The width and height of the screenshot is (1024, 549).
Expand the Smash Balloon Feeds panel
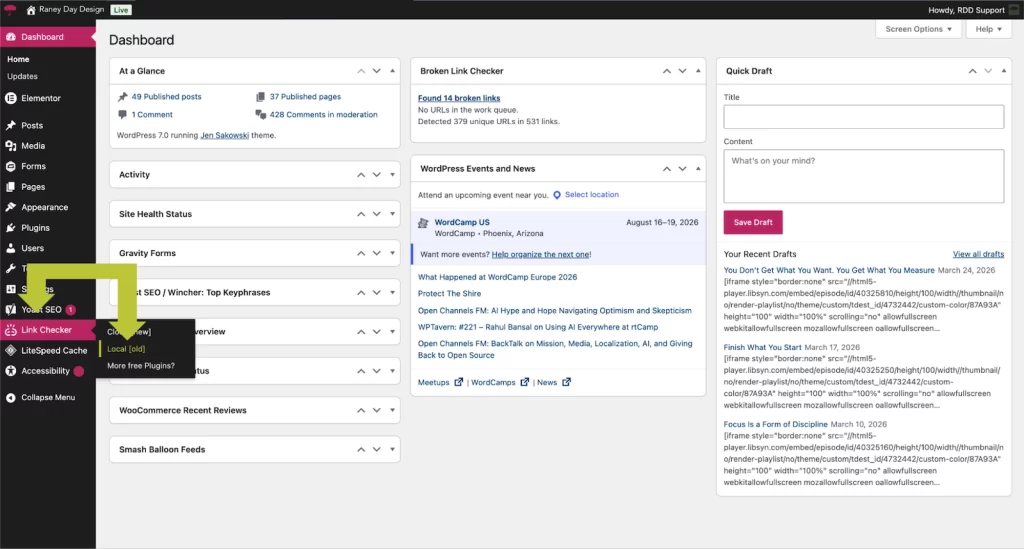pos(392,450)
